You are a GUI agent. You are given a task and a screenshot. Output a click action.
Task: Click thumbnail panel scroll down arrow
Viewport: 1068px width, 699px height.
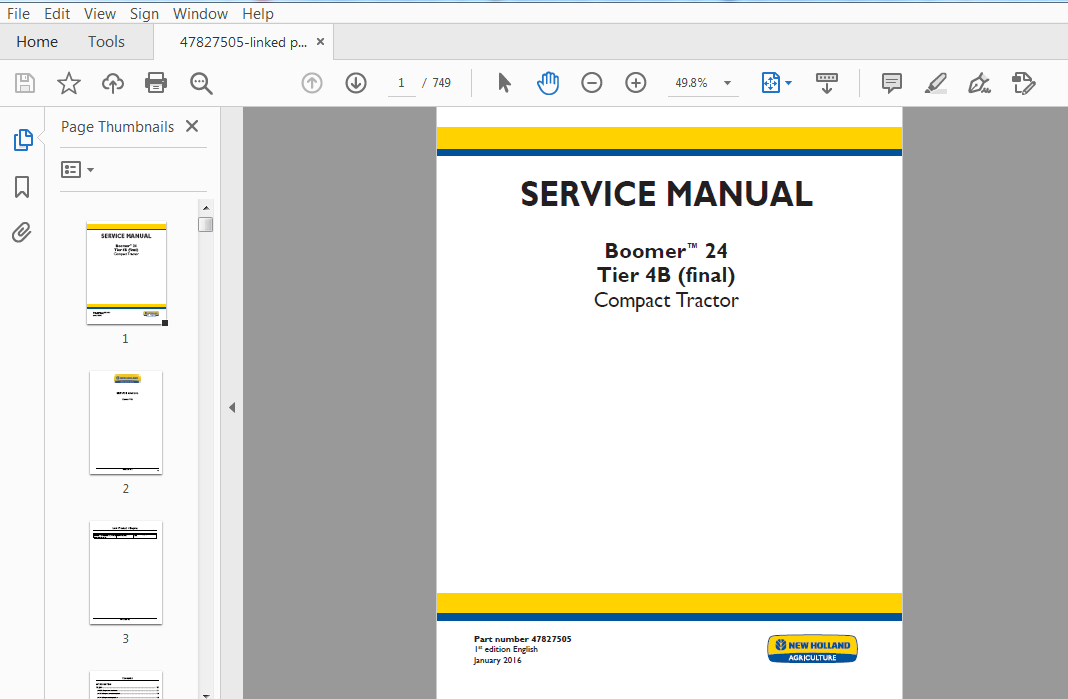tap(206, 695)
